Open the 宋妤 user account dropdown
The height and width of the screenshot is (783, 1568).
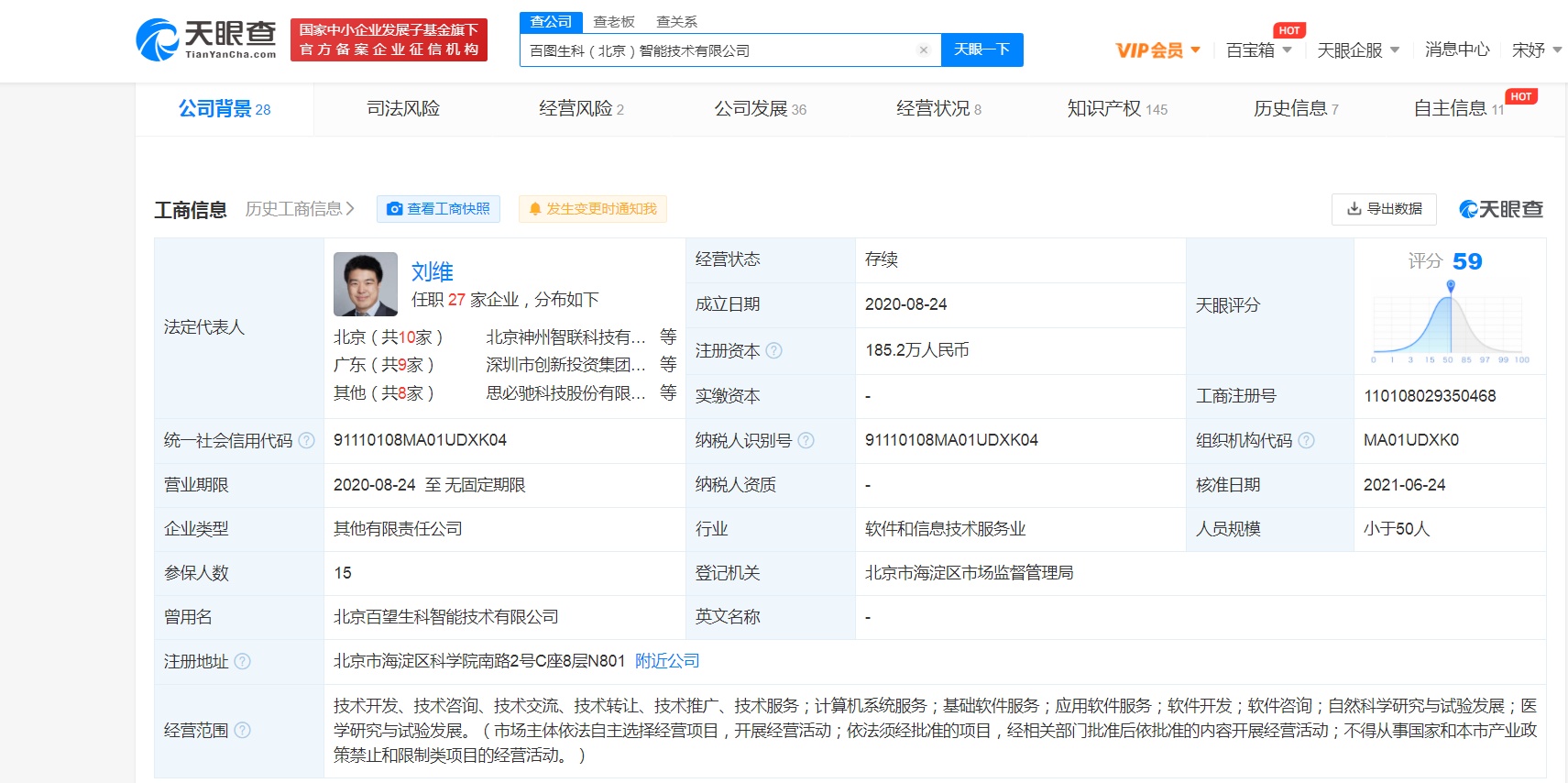pos(1537,50)
